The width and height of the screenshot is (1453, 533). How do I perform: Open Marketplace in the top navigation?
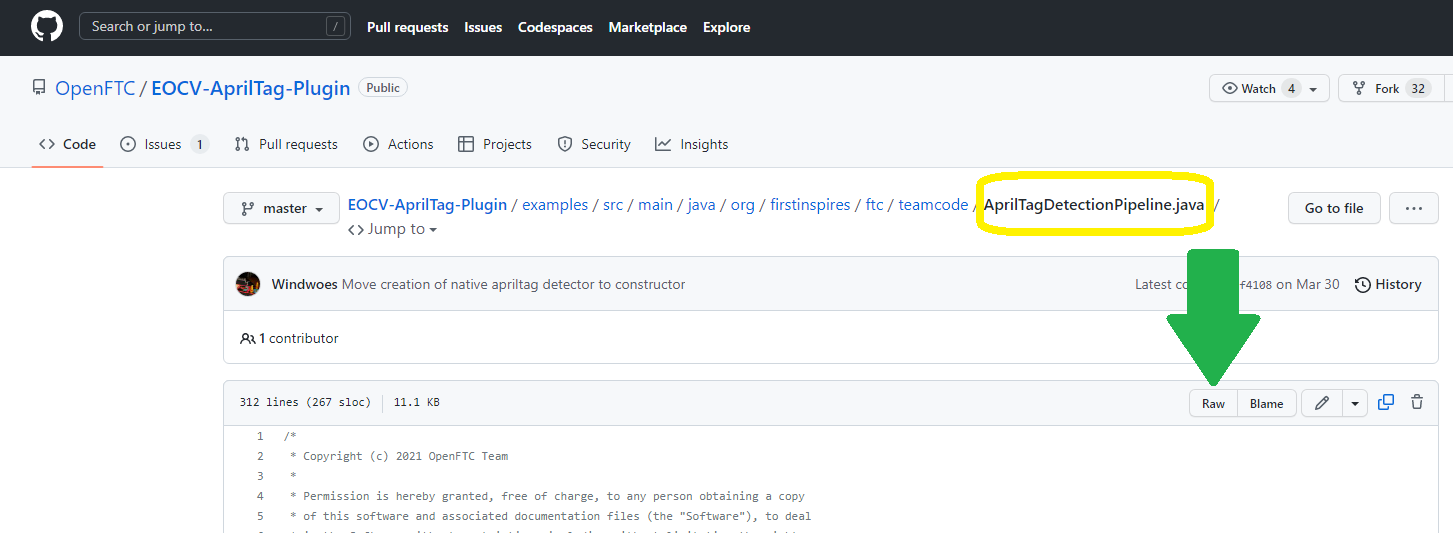click(647, 27)
